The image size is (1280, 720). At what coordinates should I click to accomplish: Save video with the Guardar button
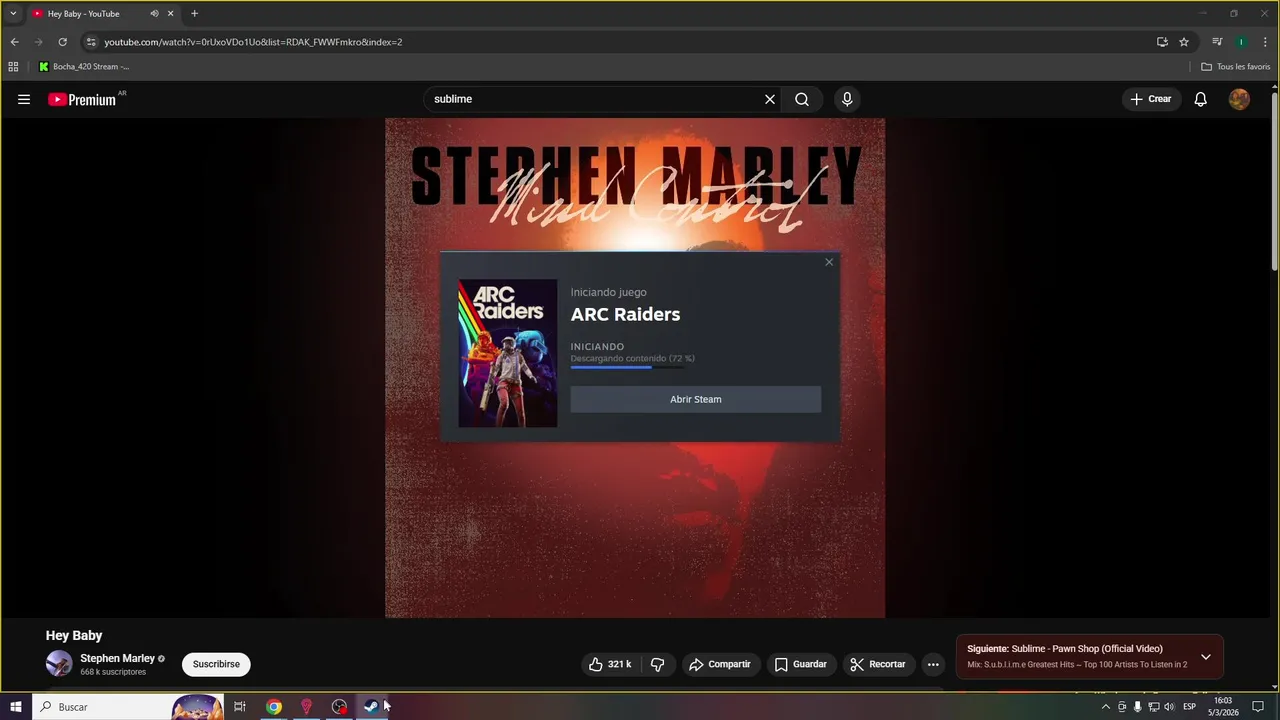tap(801, 664)
